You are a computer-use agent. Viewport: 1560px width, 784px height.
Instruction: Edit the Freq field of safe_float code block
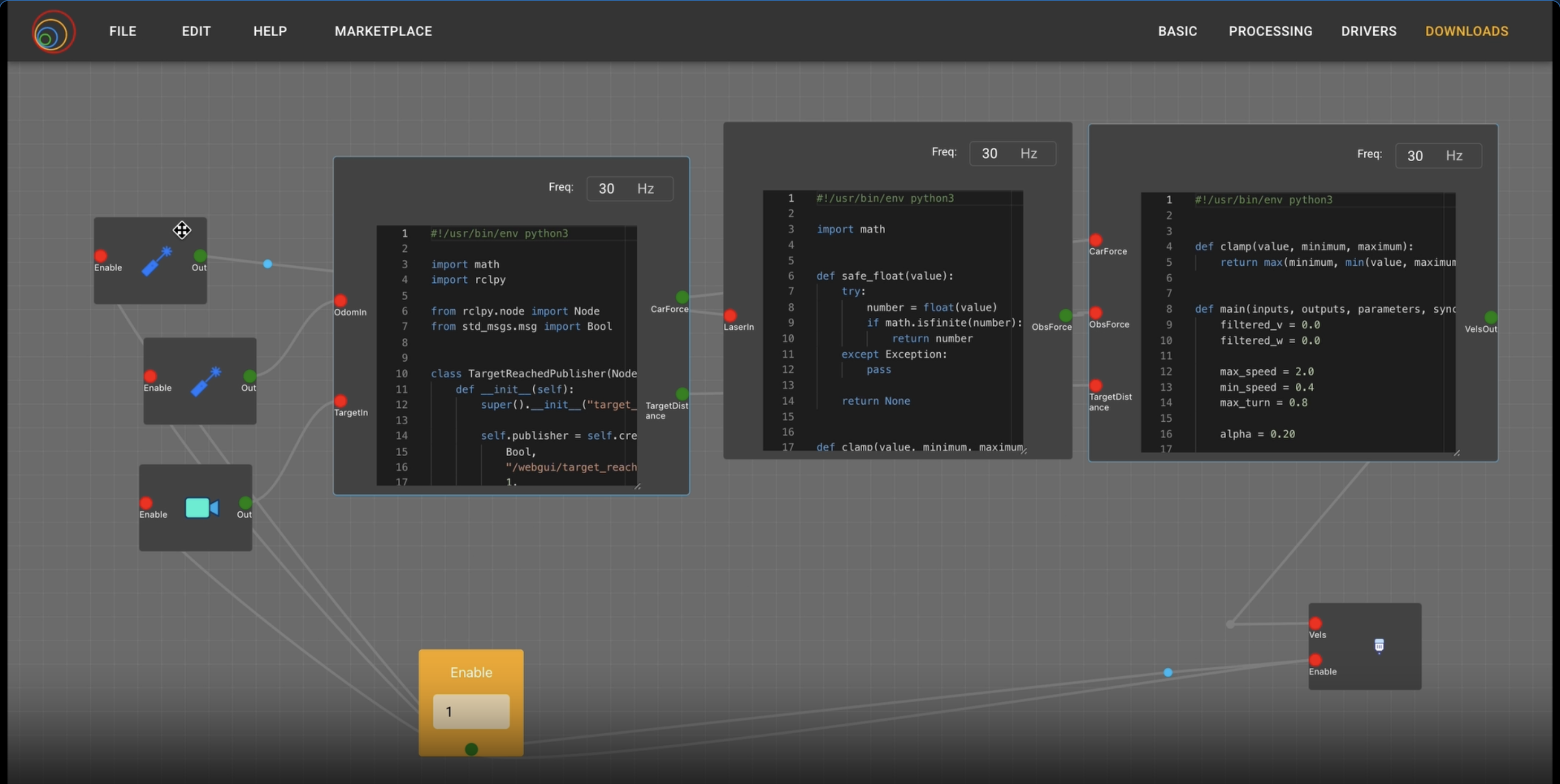(x=1012, y=153)
